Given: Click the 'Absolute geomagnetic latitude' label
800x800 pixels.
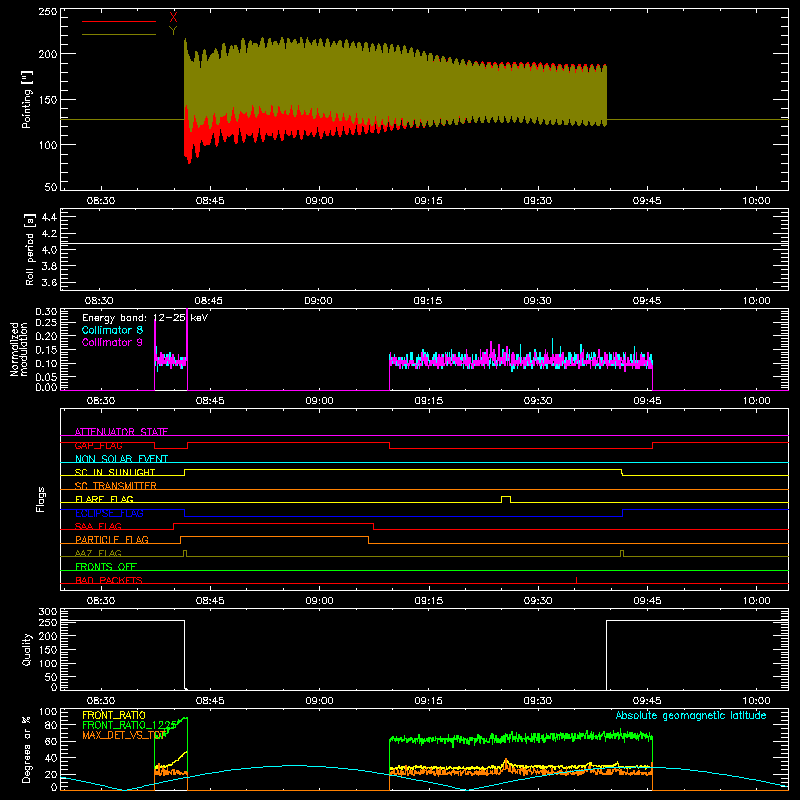Looking at the screenshot, I should (691, 715).
